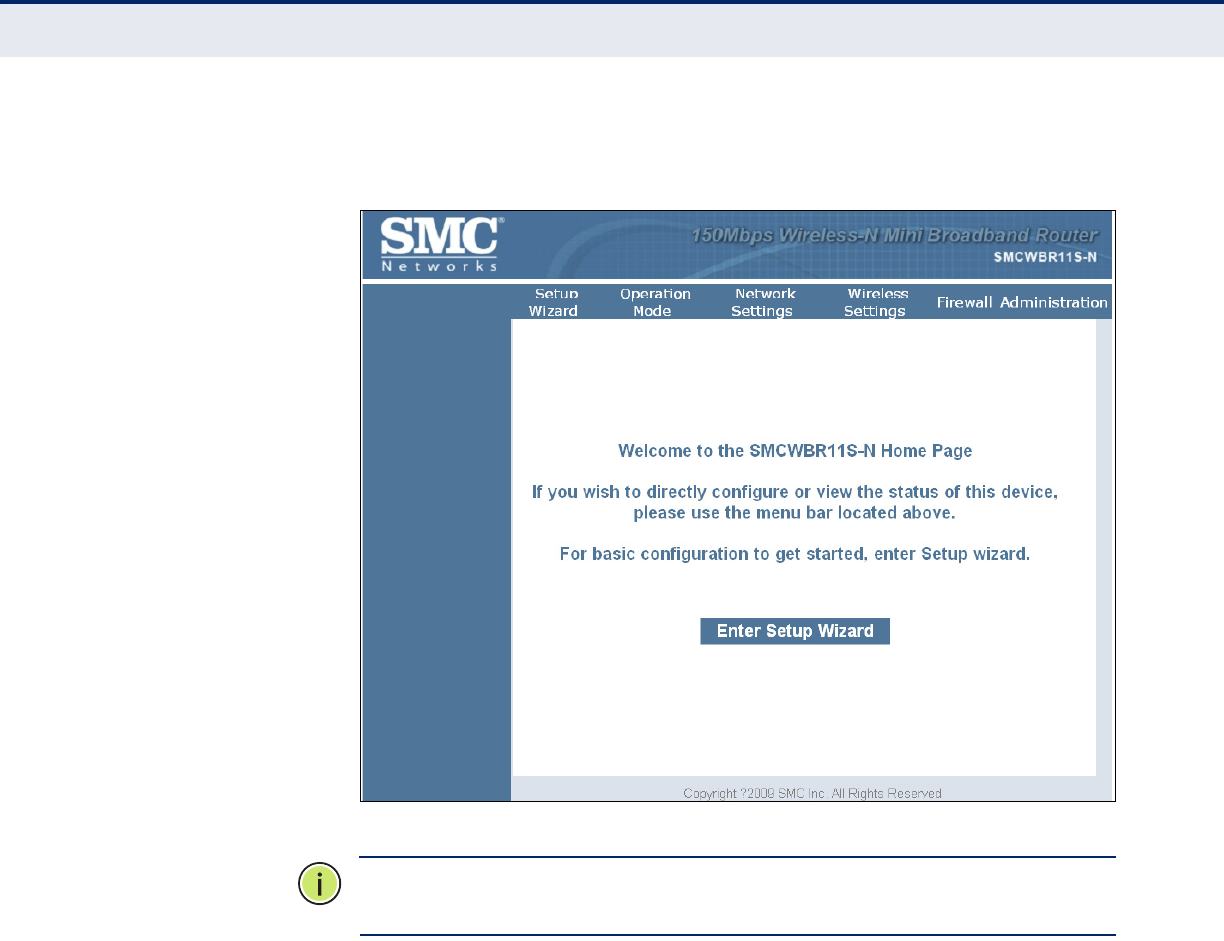Click the note info icon
The width and height of the screenshot is (1224, 941).
[319, 884]
